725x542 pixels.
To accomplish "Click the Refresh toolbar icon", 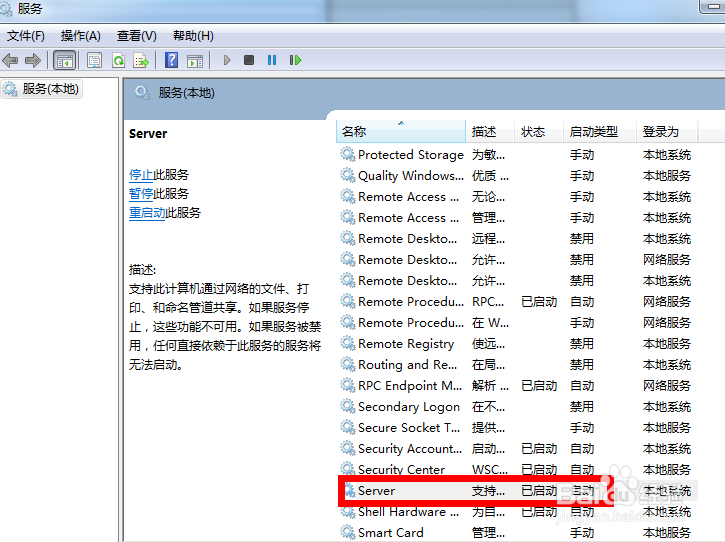I will (x=118, y=60).
